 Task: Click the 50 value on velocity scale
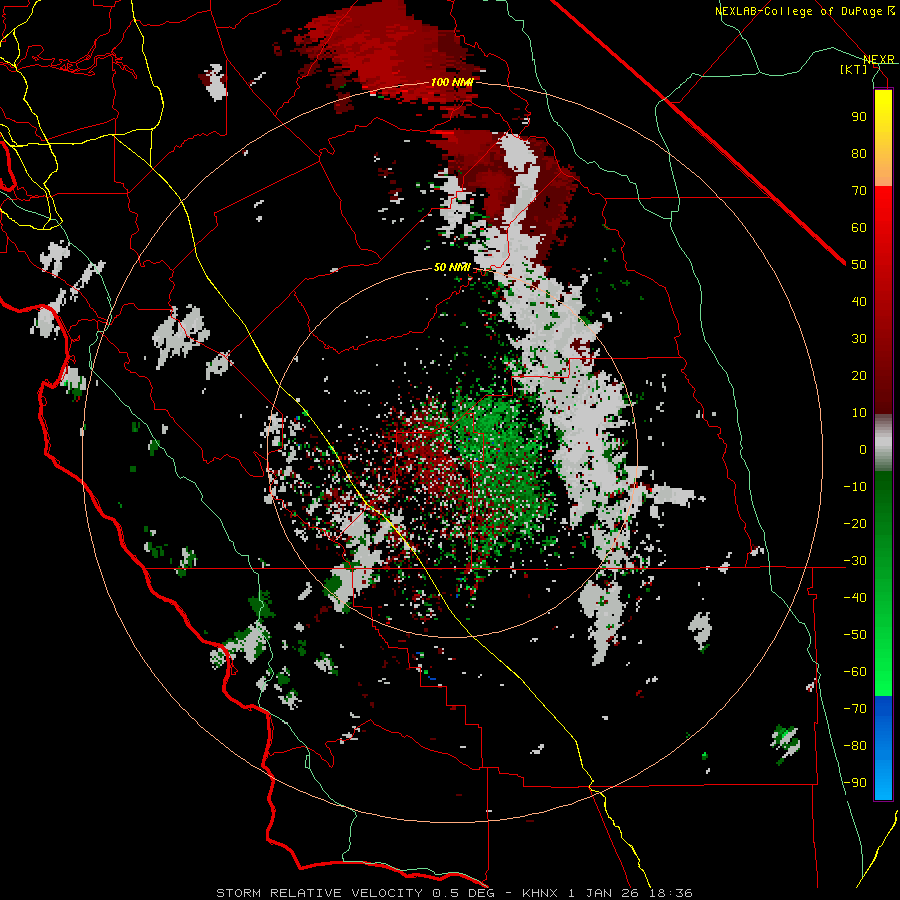click(859, 265)
